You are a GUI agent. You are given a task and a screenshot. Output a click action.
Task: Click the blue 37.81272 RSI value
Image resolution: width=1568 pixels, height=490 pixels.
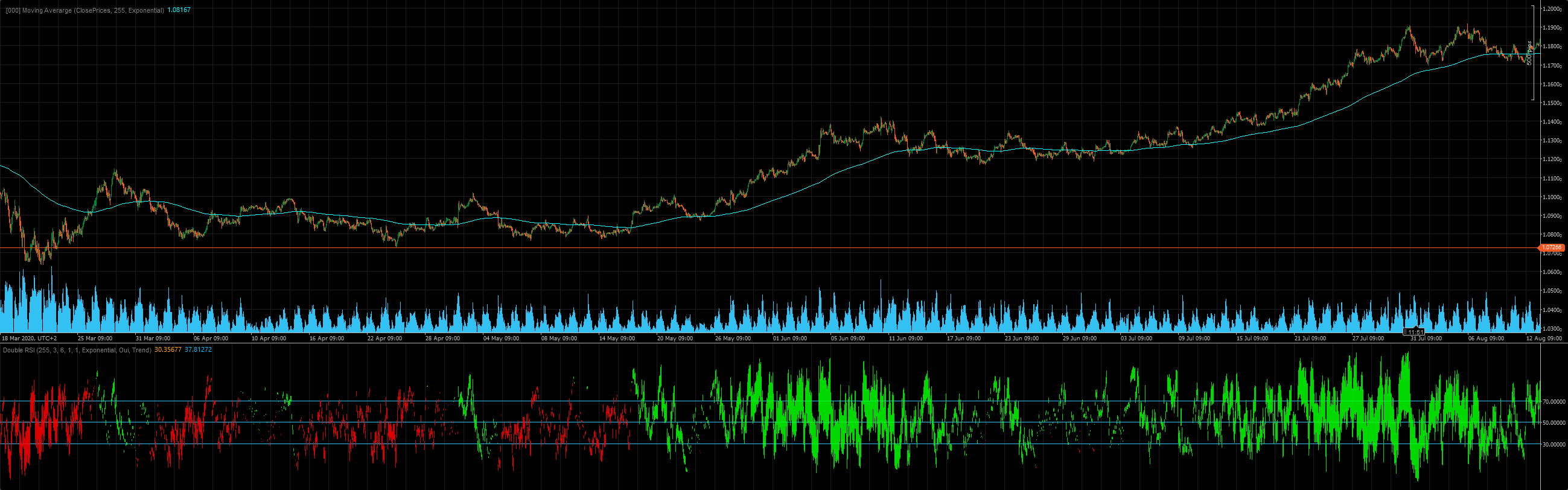199,350
